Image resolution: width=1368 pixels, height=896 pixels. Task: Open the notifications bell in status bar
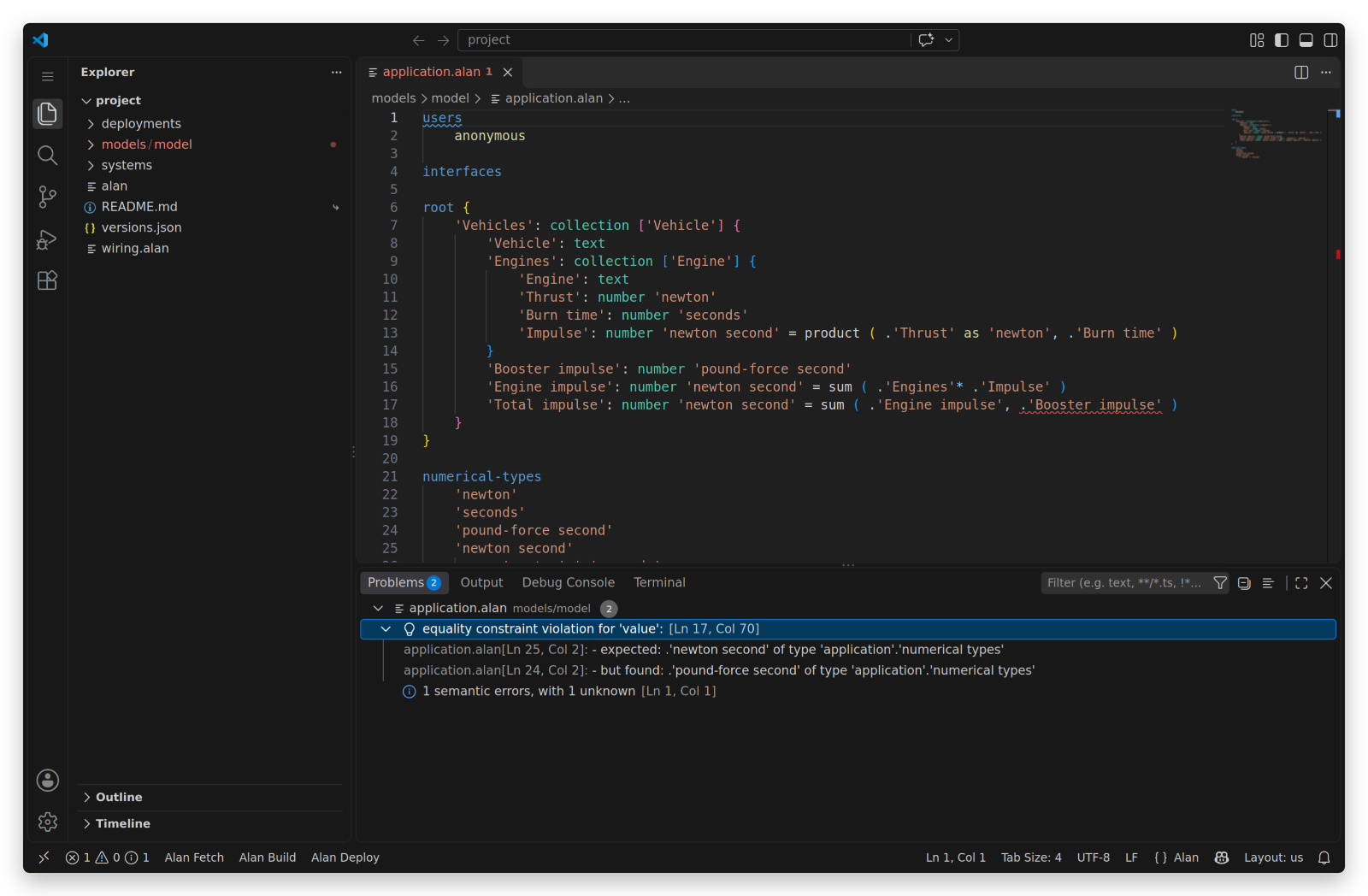coord(1324,858)
